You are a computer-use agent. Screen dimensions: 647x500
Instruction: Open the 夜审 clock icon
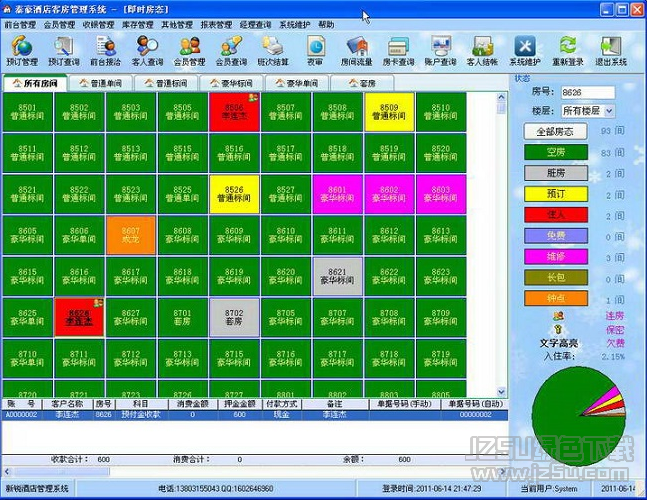(x=315, y=51)
